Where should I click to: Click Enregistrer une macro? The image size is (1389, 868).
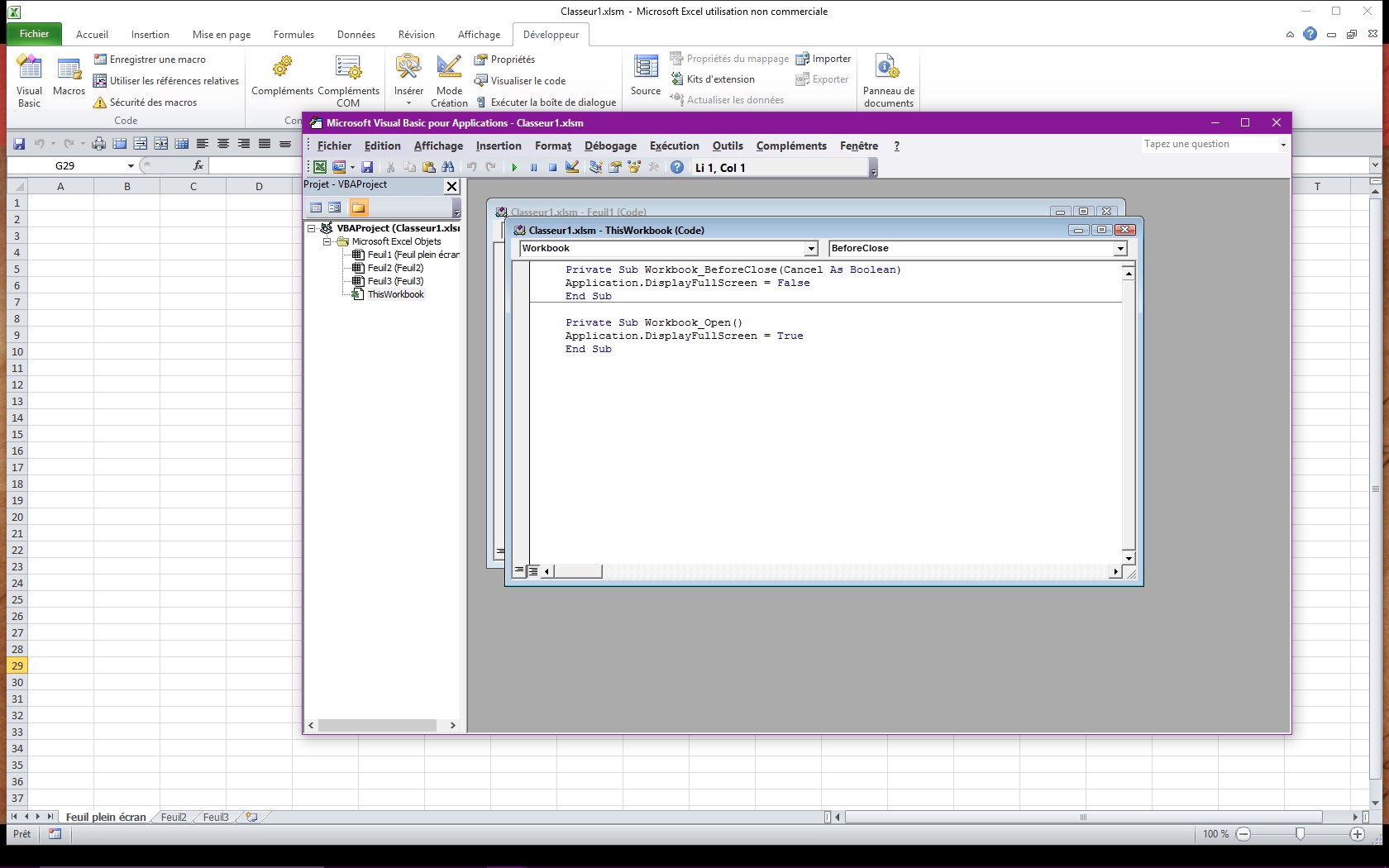click(150, 60)
